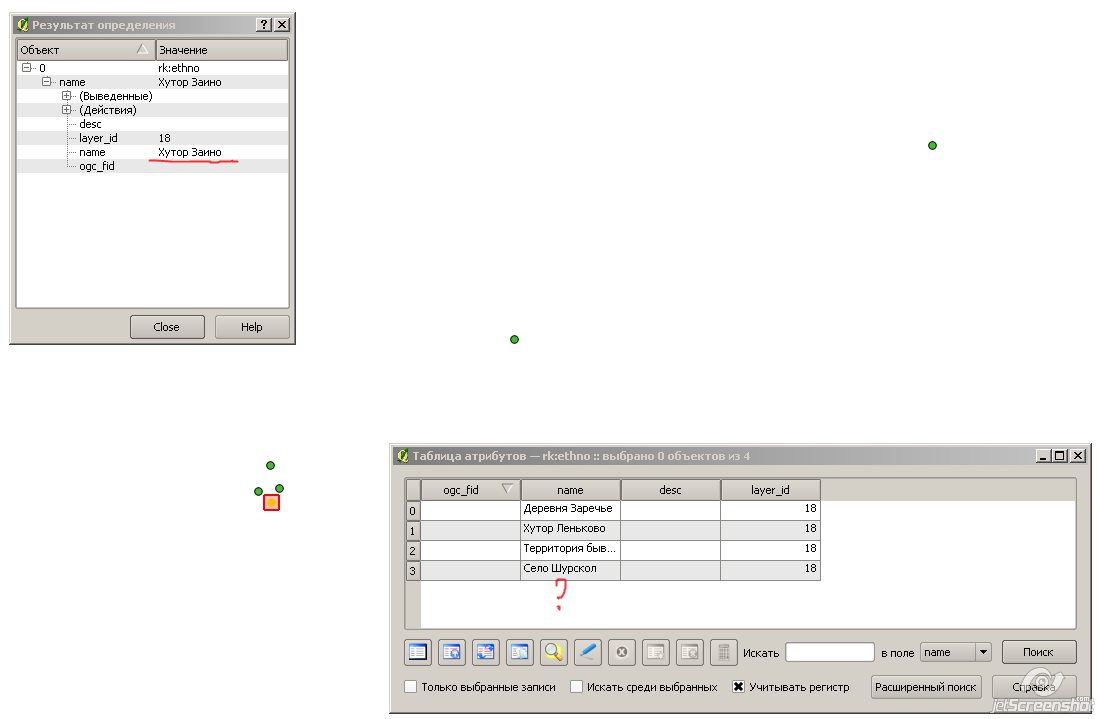Click the Invert selection icon

coord(485,652)
